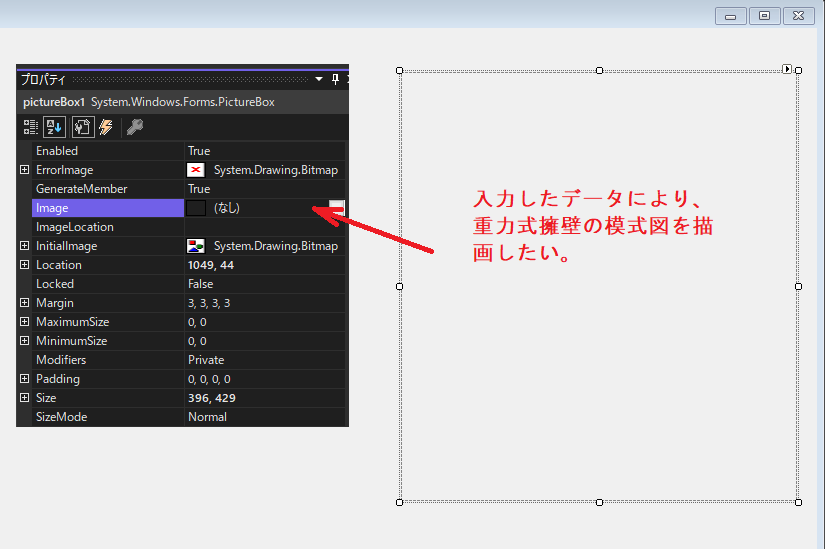Image resolution: width=825 pixels, height=549 pixels.
Task: Select the Image property row
Action: coord(188,208)
